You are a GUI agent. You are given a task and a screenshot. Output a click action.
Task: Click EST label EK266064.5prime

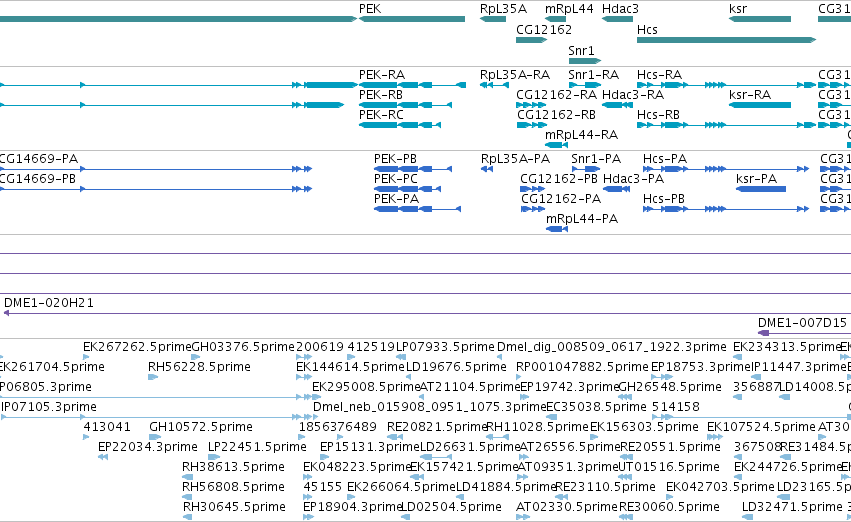pyautogui.click(x=401, y=487)
